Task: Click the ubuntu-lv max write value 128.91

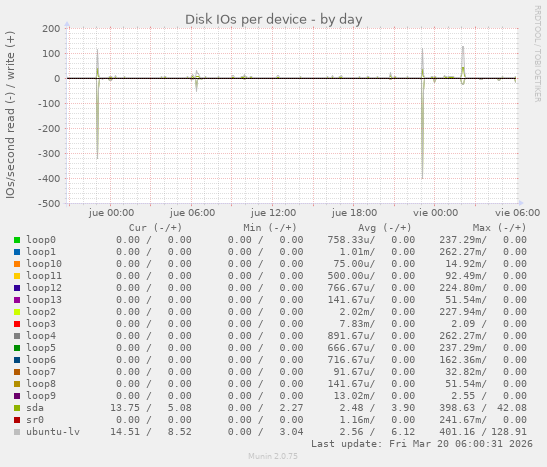Action: click(509, 432)
